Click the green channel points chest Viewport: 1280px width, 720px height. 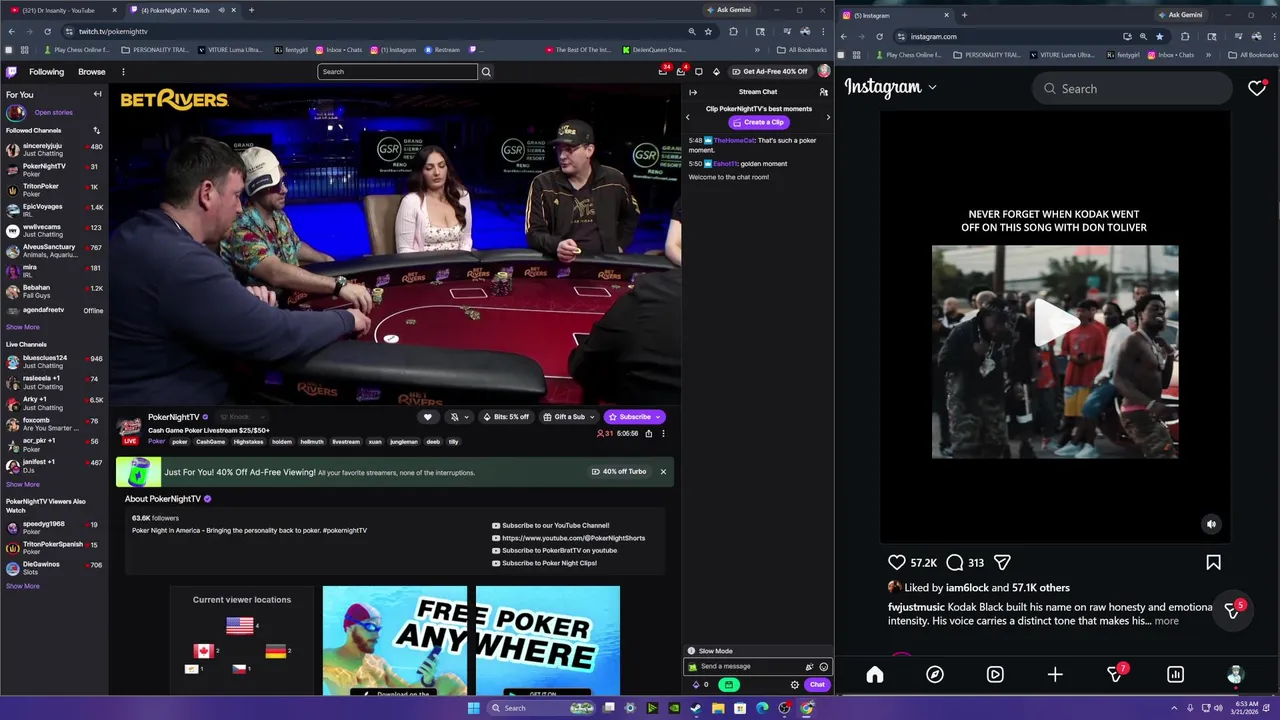[728, 685]
